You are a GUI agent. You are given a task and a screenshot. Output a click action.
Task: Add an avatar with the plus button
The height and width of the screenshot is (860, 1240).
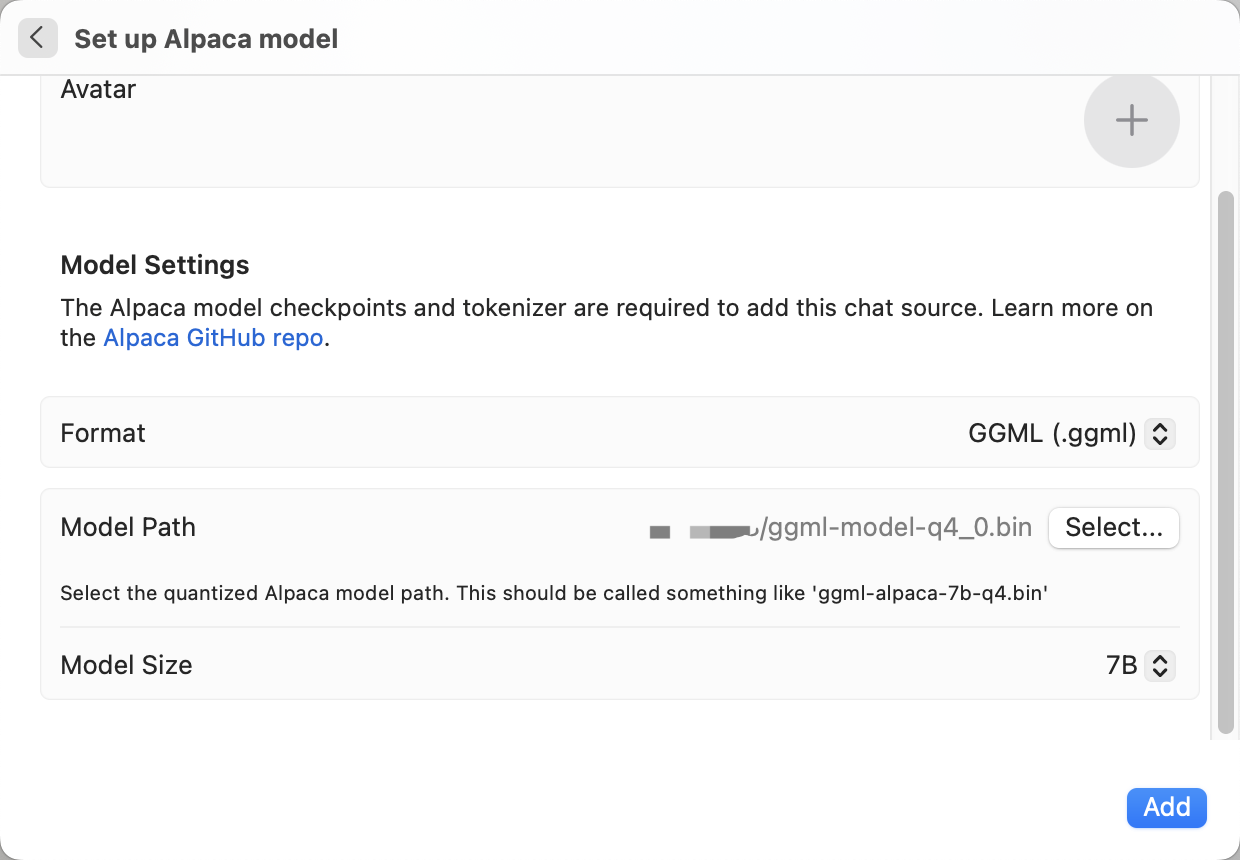point(1131,120)
